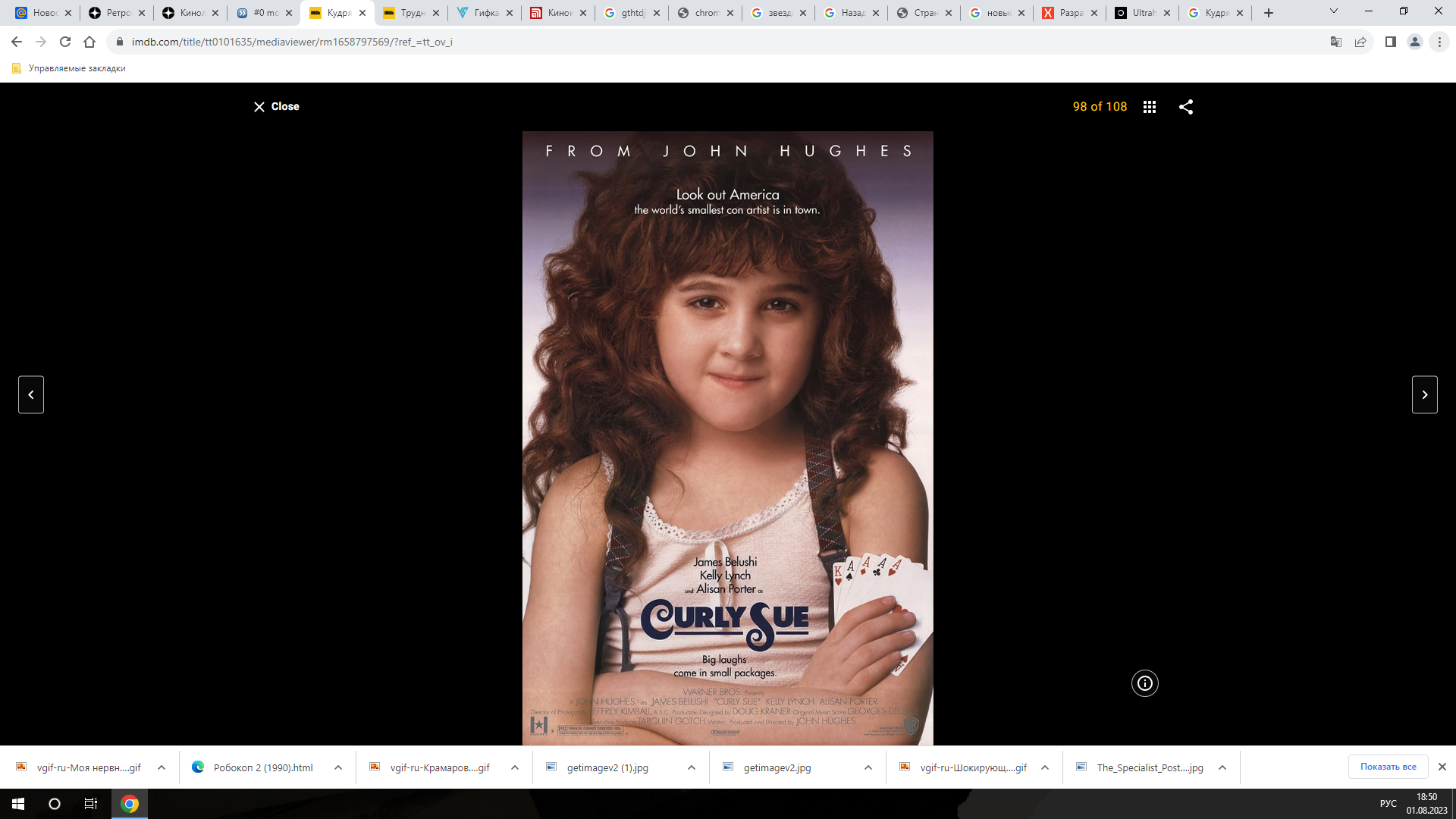
Task: Expand options for The_Specialist_Post download
Action: coord(1222,767)
